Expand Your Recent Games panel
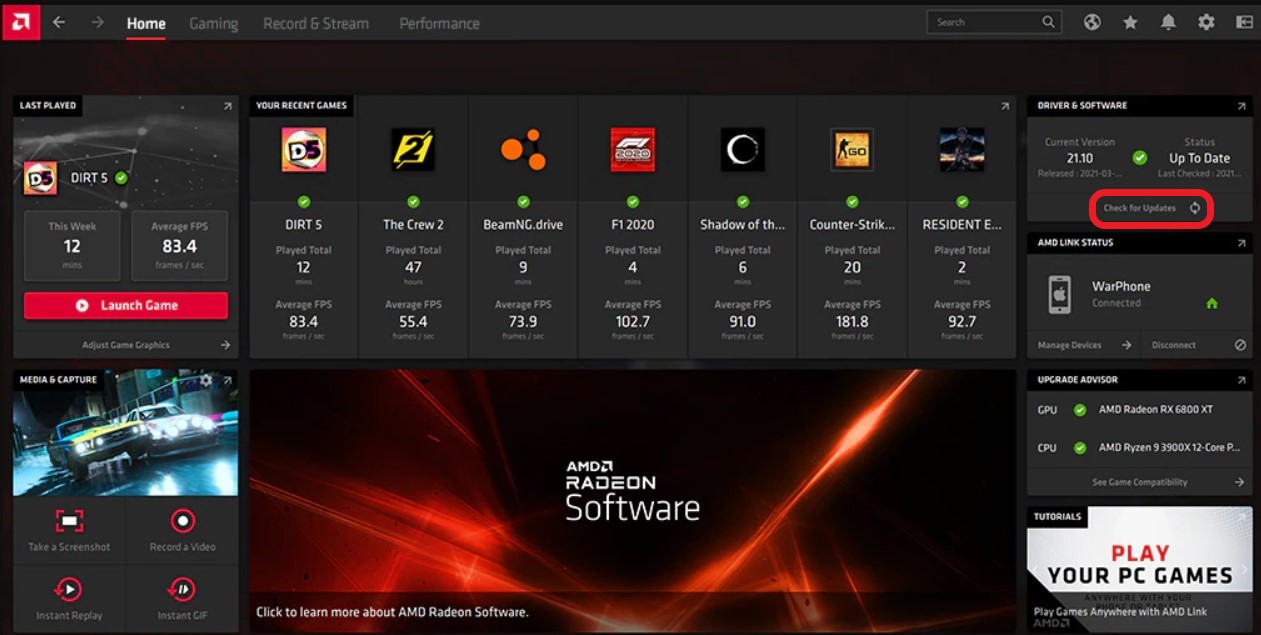This screenshot has height=635, width=1261. point(1005,106)
